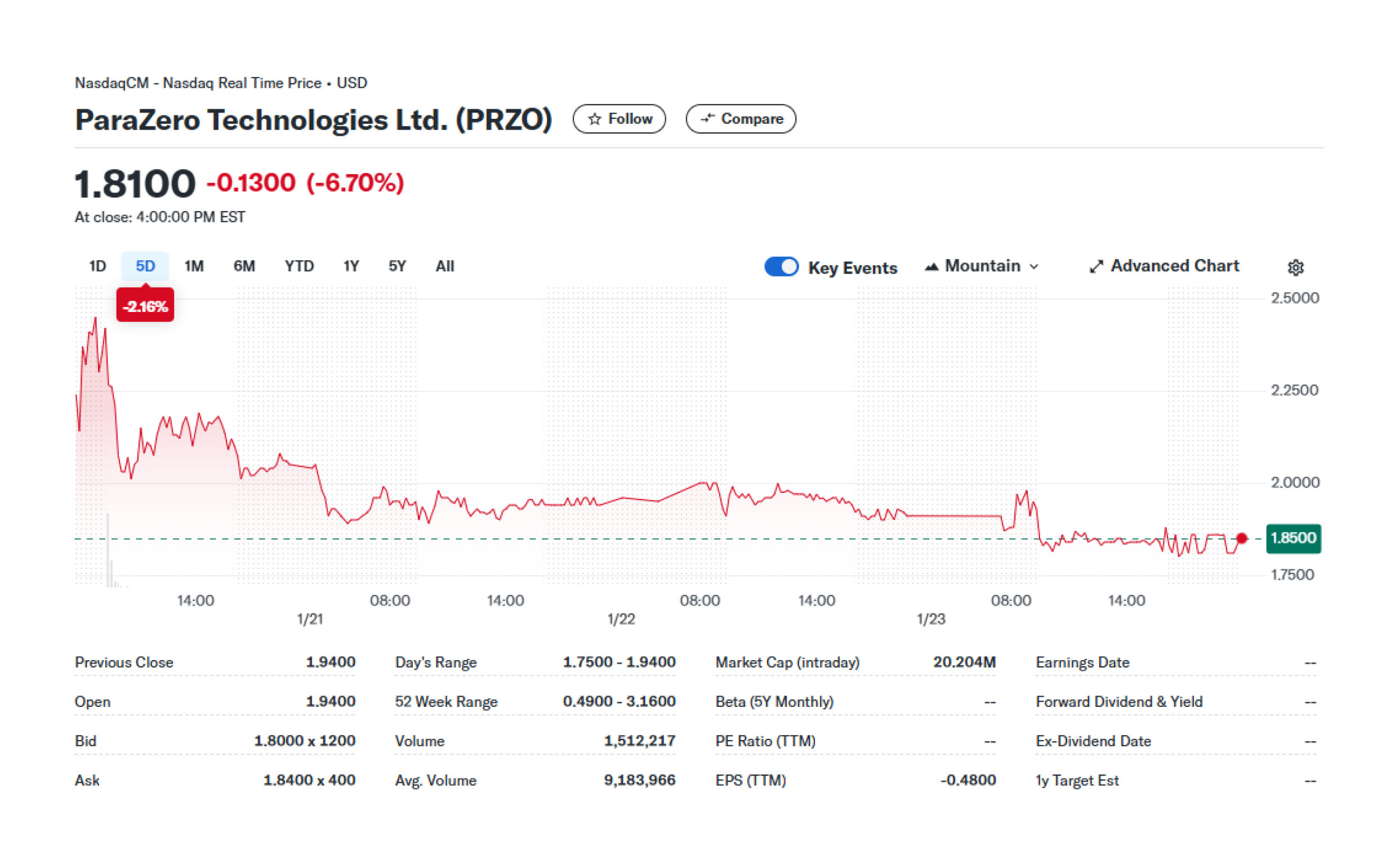
Task: Click Earnings Date label
Action: coord(1082,663)
